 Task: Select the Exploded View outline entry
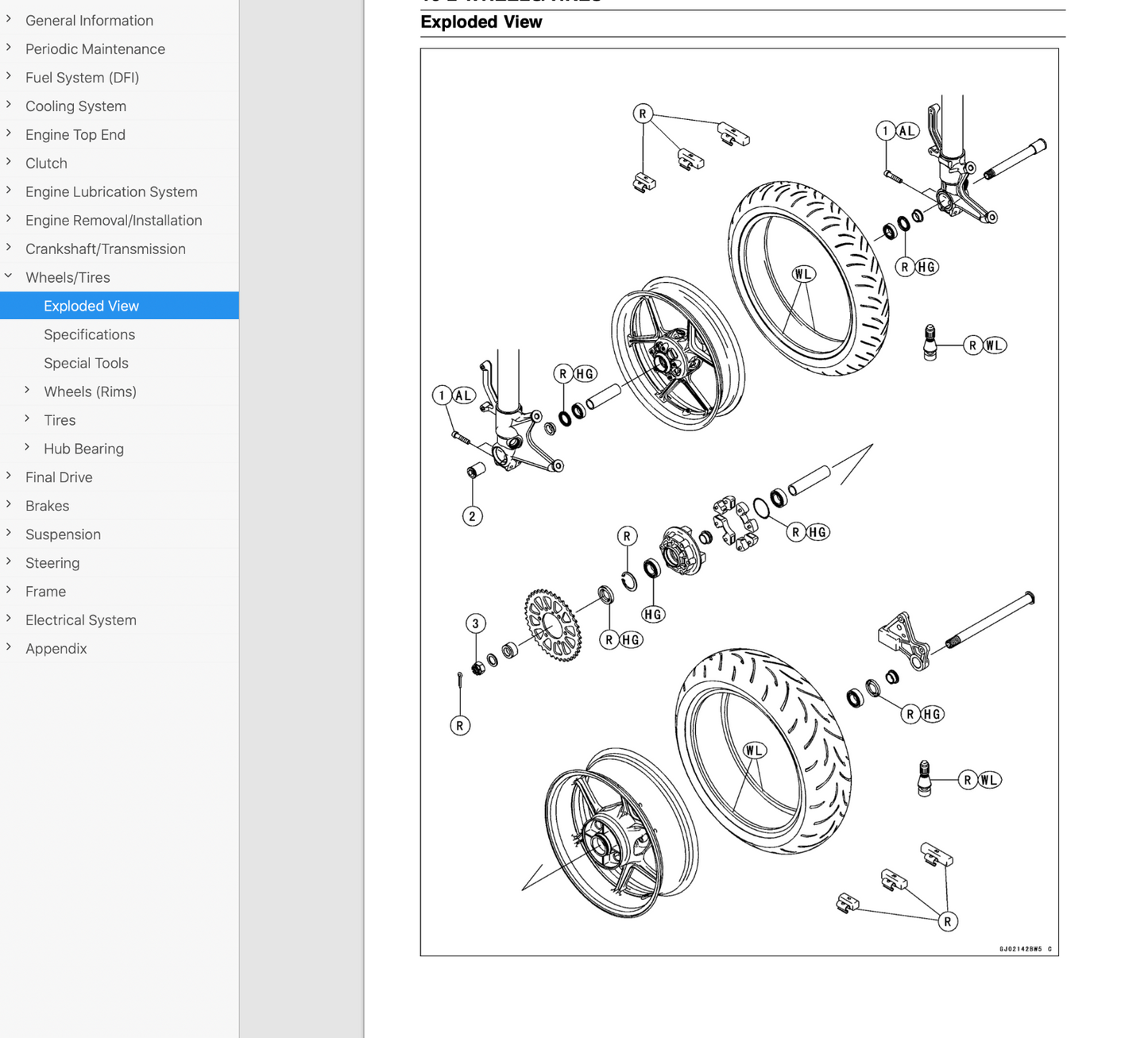[91, 306]
